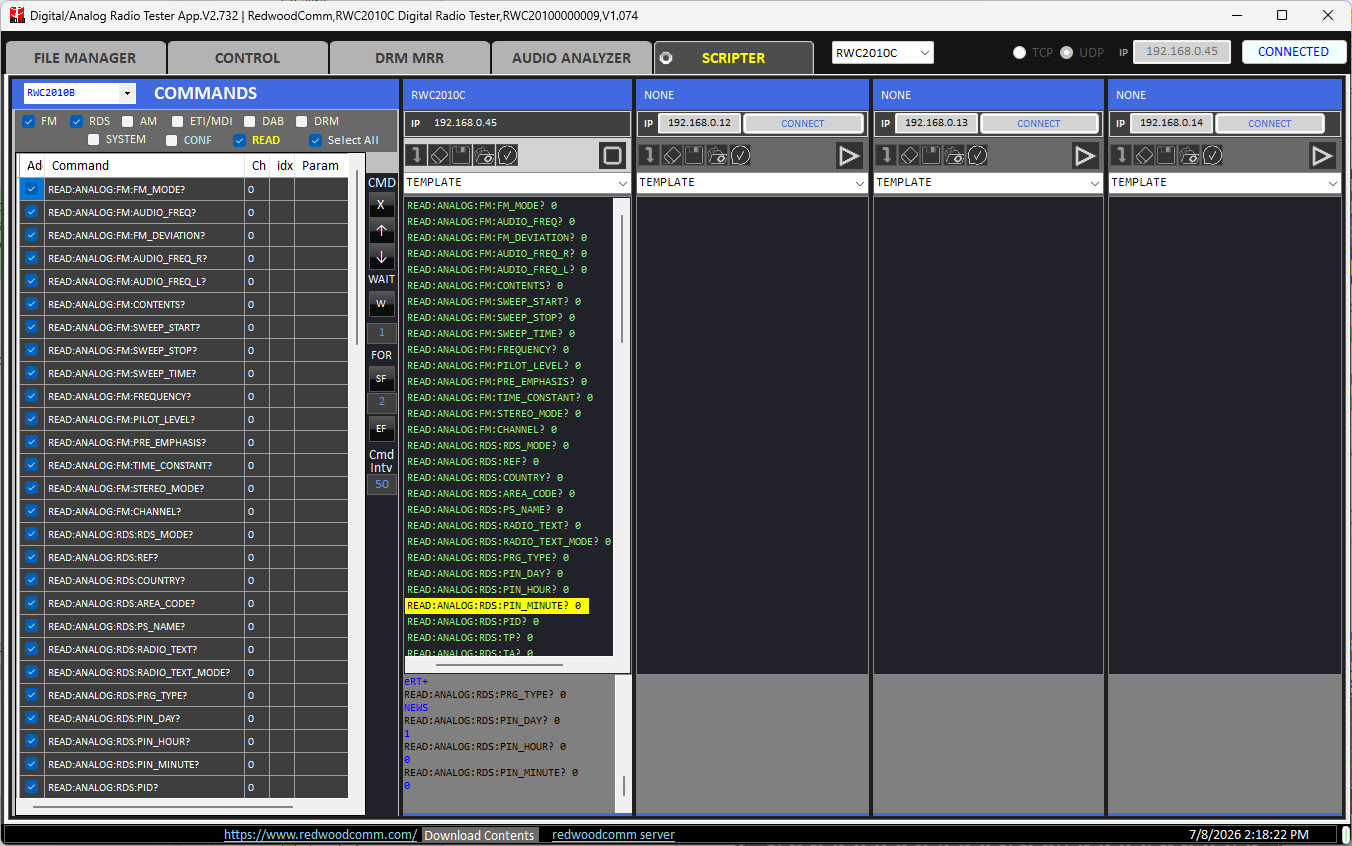Select the TCP radio button

(x=1019, y=52)
